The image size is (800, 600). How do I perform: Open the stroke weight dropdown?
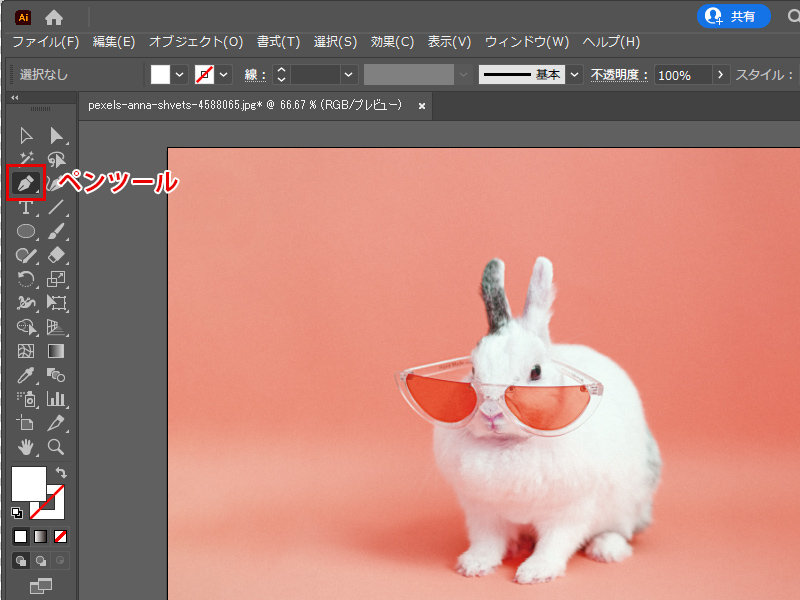point(348,74)
